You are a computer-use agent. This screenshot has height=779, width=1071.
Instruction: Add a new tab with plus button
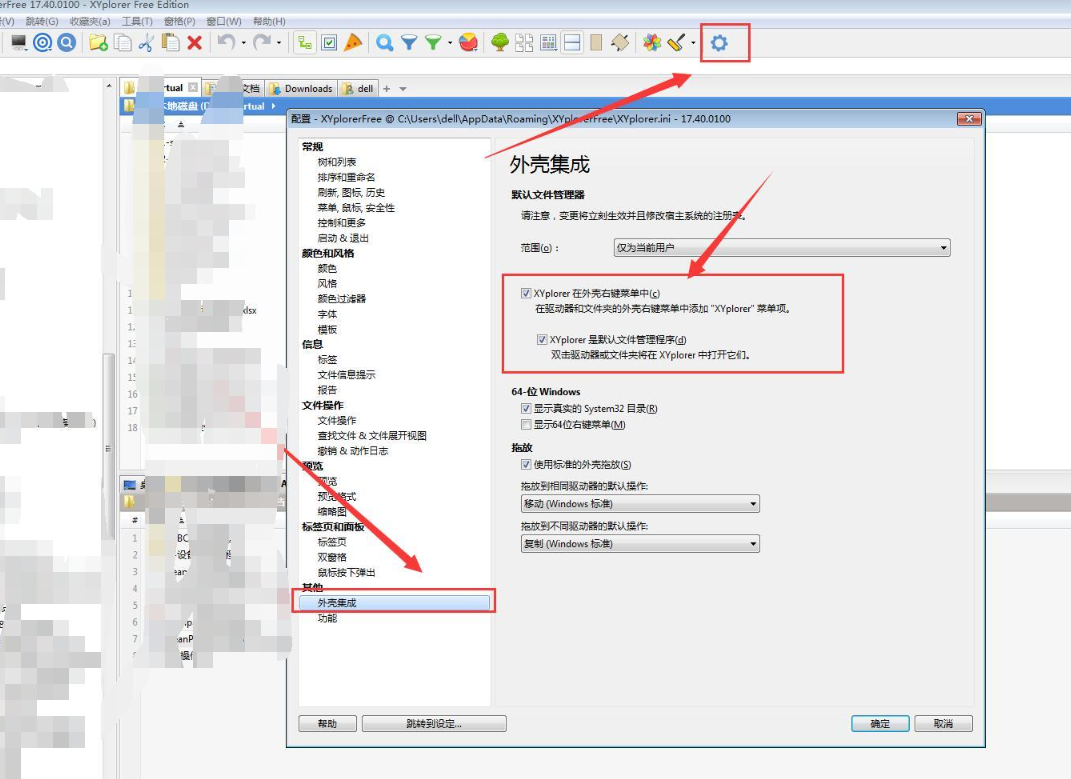click(387, 89)
